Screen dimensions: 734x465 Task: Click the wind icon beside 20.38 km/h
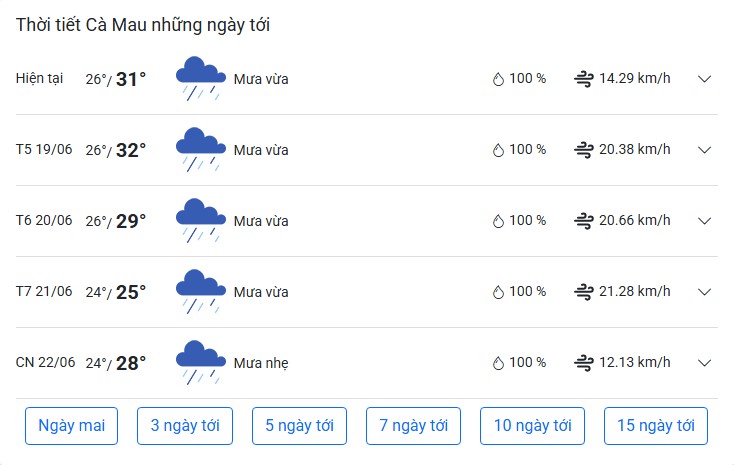(x=584, y=150)
